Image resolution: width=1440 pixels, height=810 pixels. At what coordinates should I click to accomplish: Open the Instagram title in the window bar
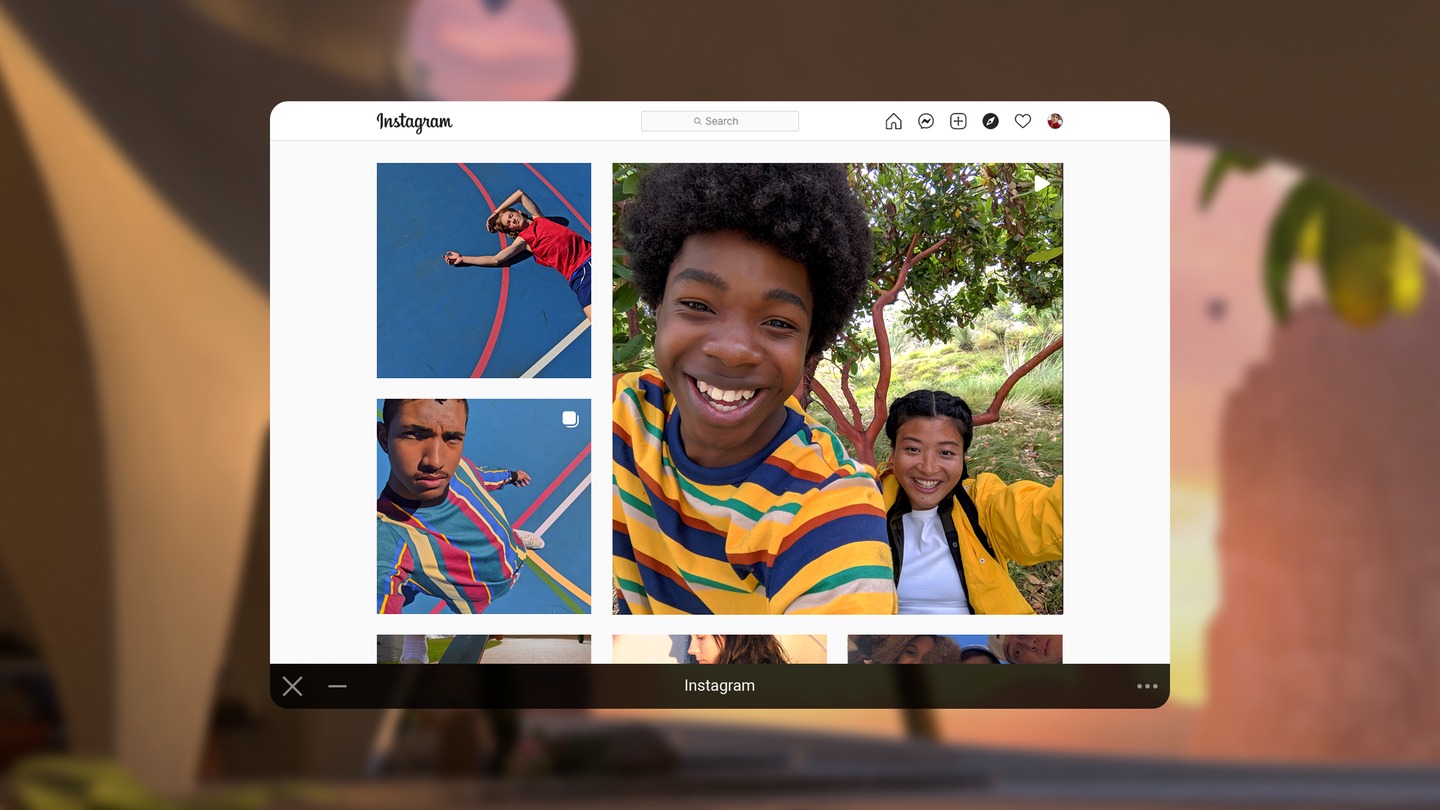click(719, 686)
